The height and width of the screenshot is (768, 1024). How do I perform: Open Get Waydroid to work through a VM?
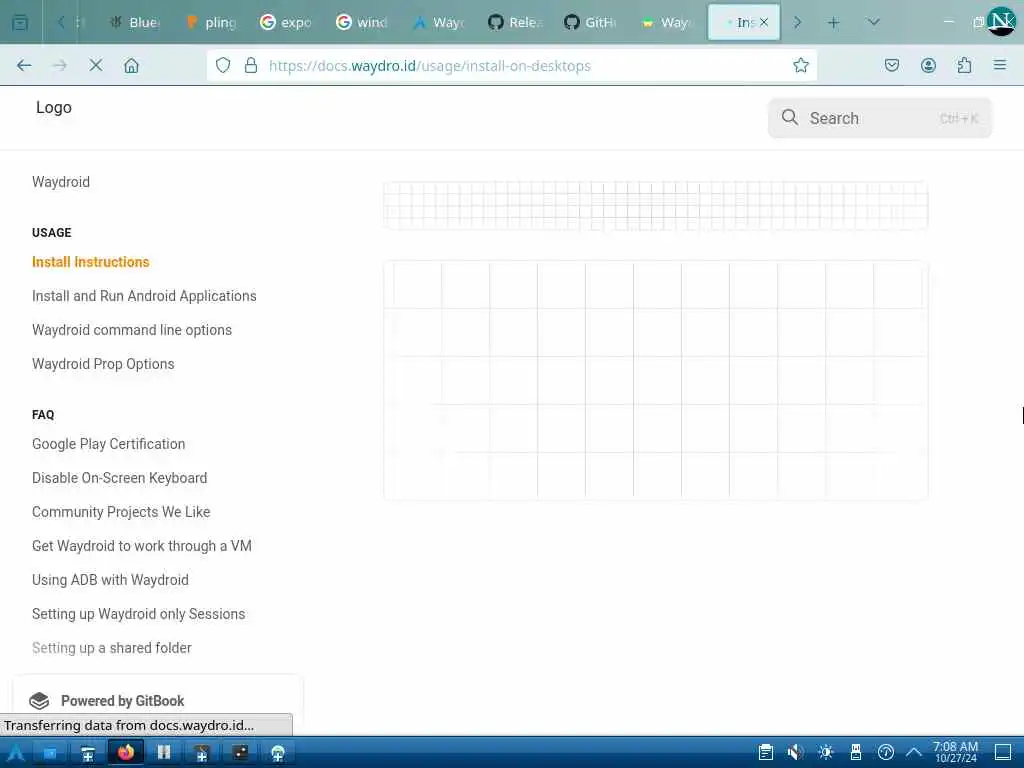[142, 546]
